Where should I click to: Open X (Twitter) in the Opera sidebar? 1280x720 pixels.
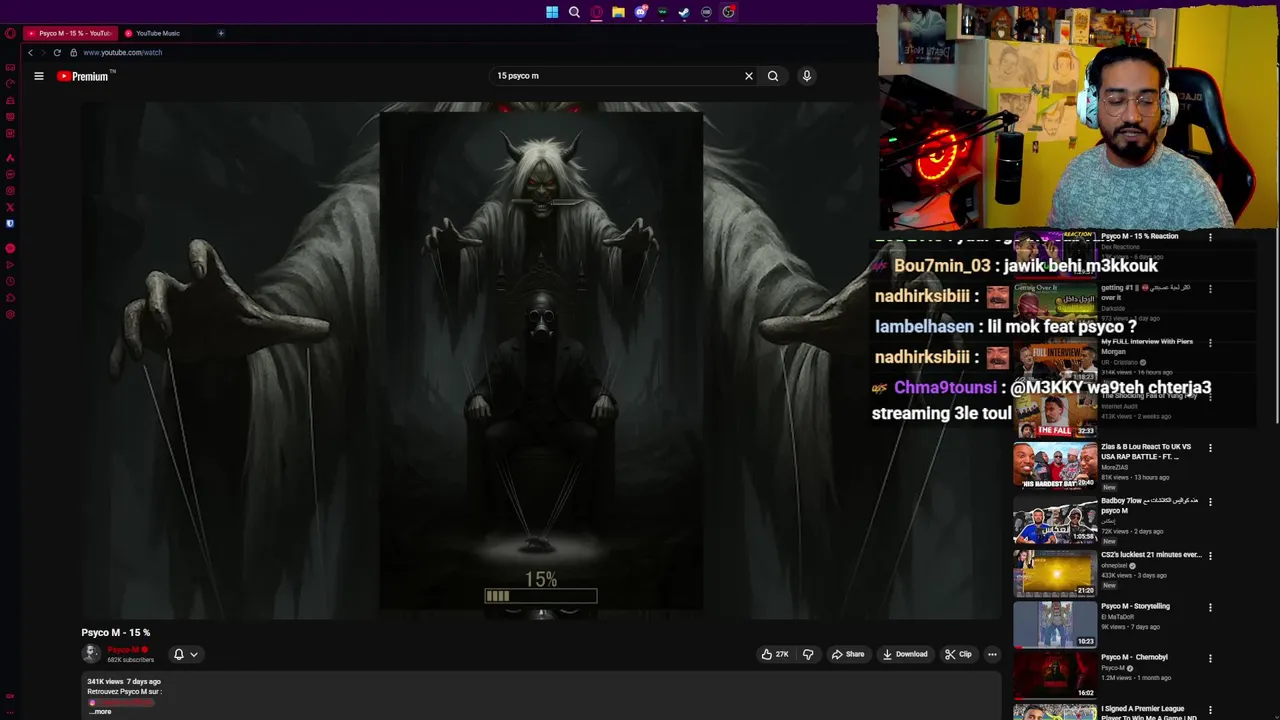(x=10, y=207)
